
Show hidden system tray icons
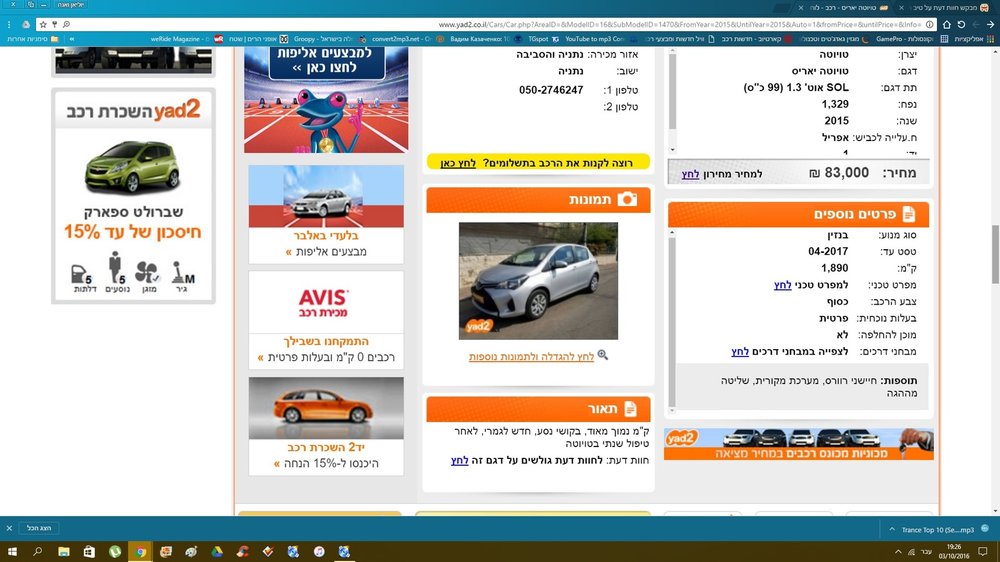pyautogui.click(x=898, y=552)
